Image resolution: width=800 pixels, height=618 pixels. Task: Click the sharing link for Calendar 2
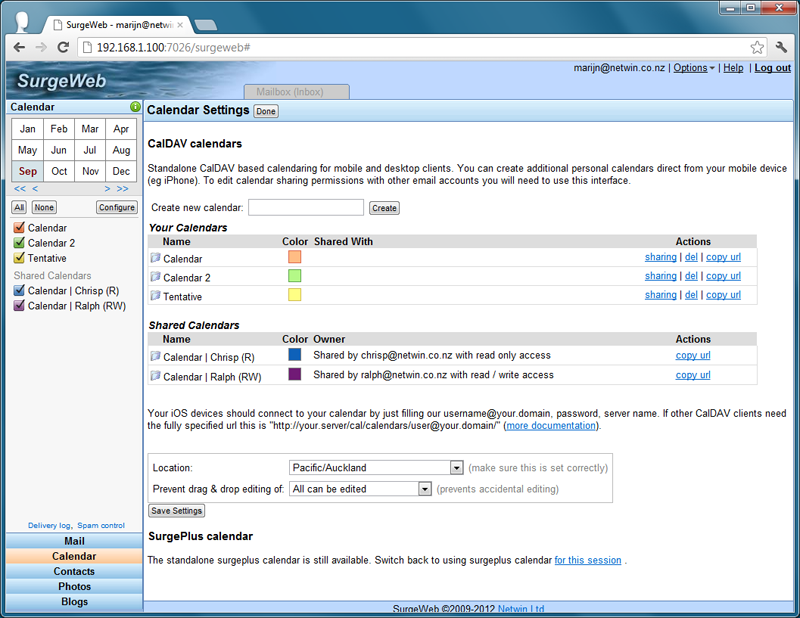(x=660, y=276)
